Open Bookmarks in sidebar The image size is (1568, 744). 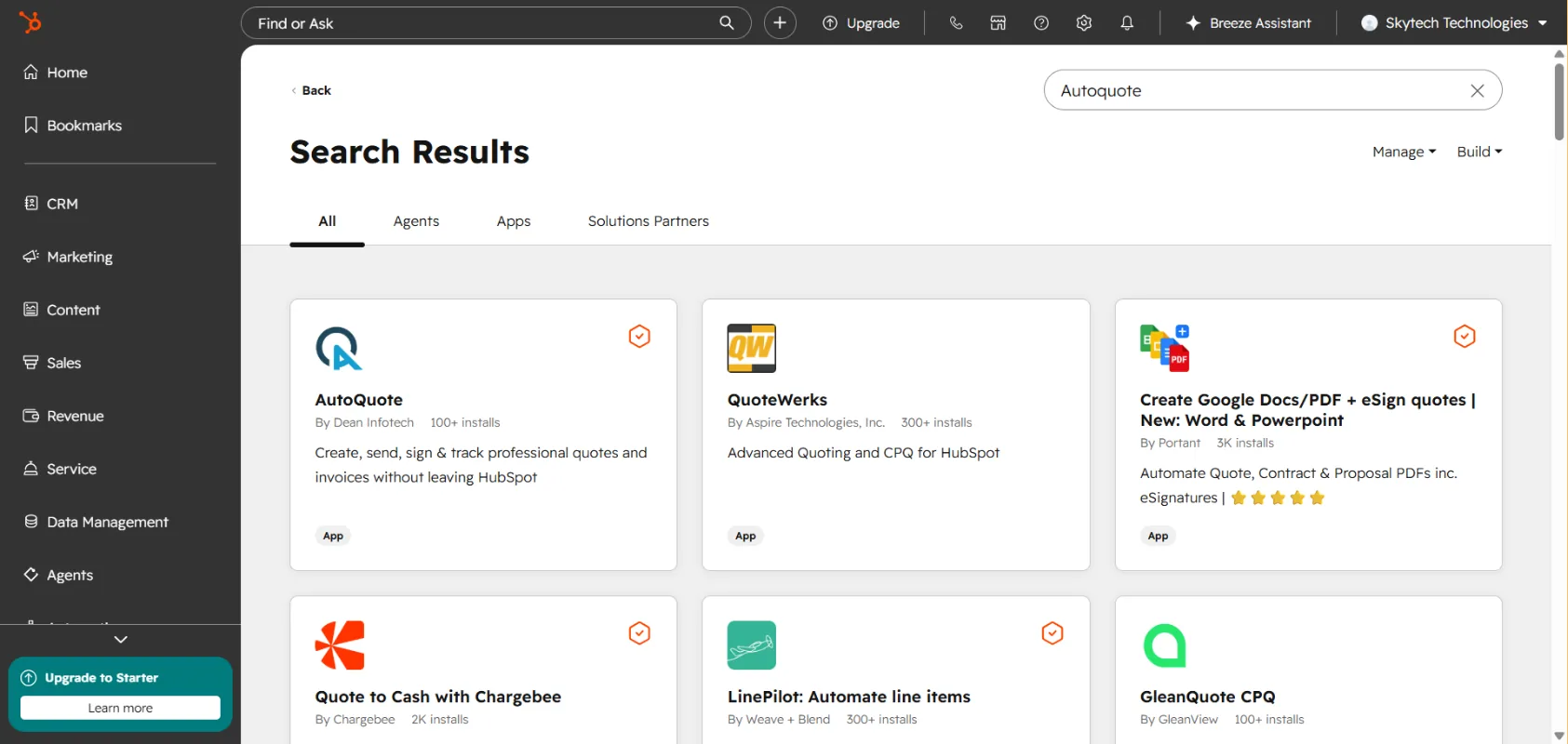pyautogui.click(x=73, y=126)
